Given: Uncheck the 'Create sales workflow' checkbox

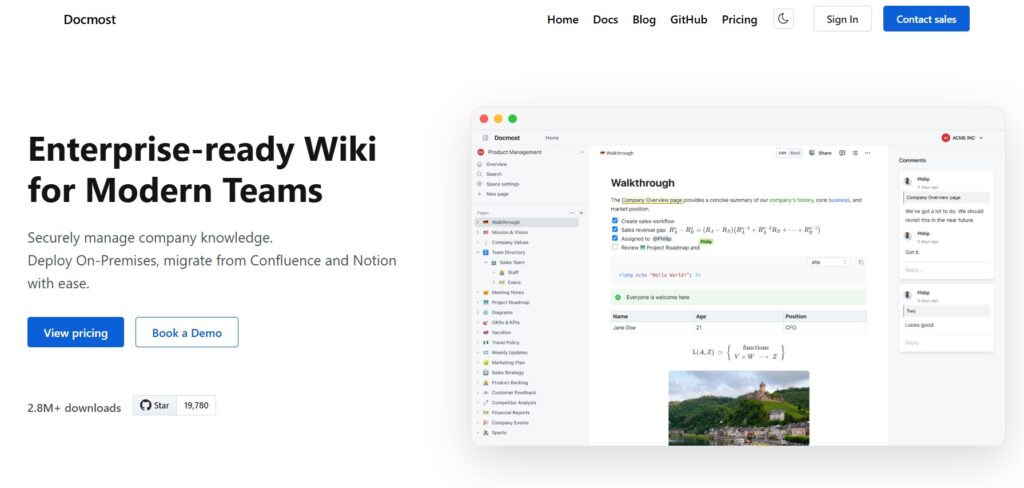Looking at the screenshot, I should click(x=615, y=220).
